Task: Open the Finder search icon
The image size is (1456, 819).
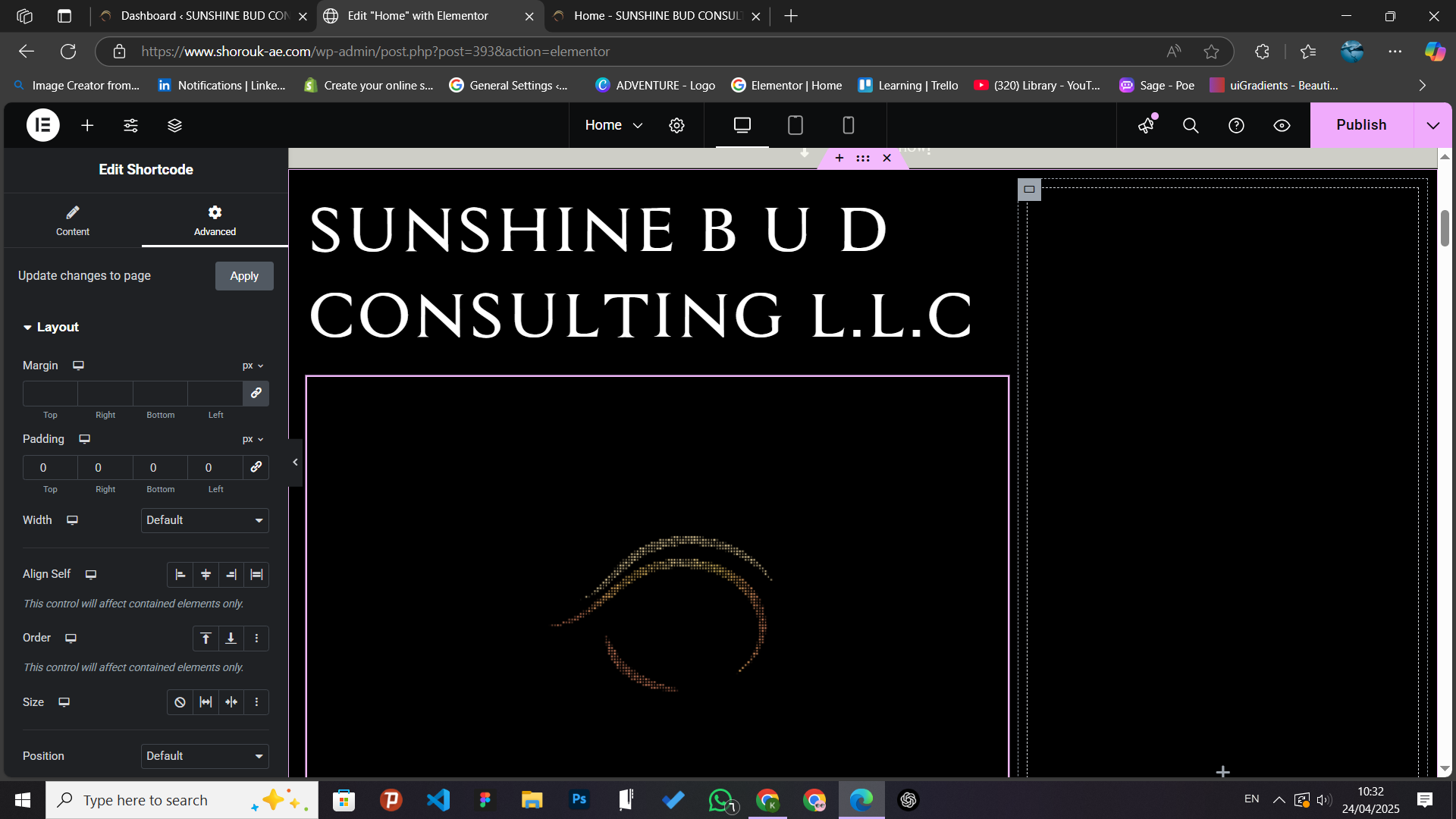Action: point(1191,125)
